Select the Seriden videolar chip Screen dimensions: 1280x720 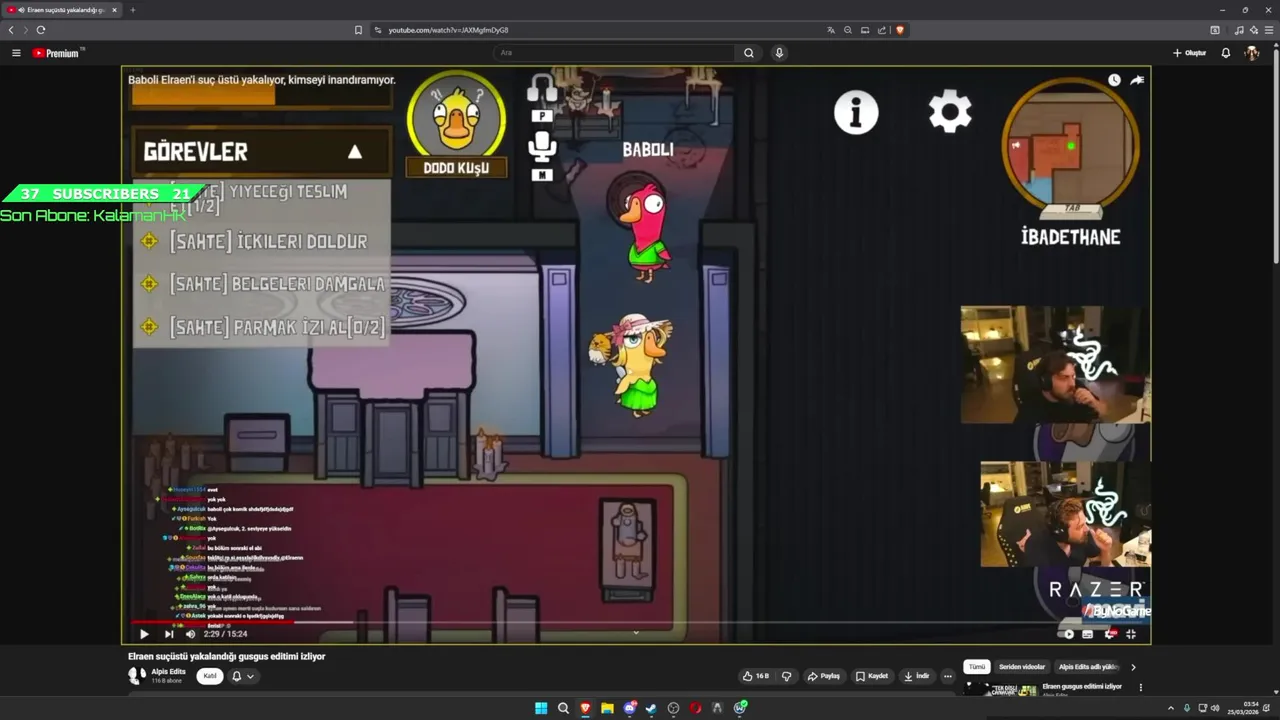(x=1022, y=667)
